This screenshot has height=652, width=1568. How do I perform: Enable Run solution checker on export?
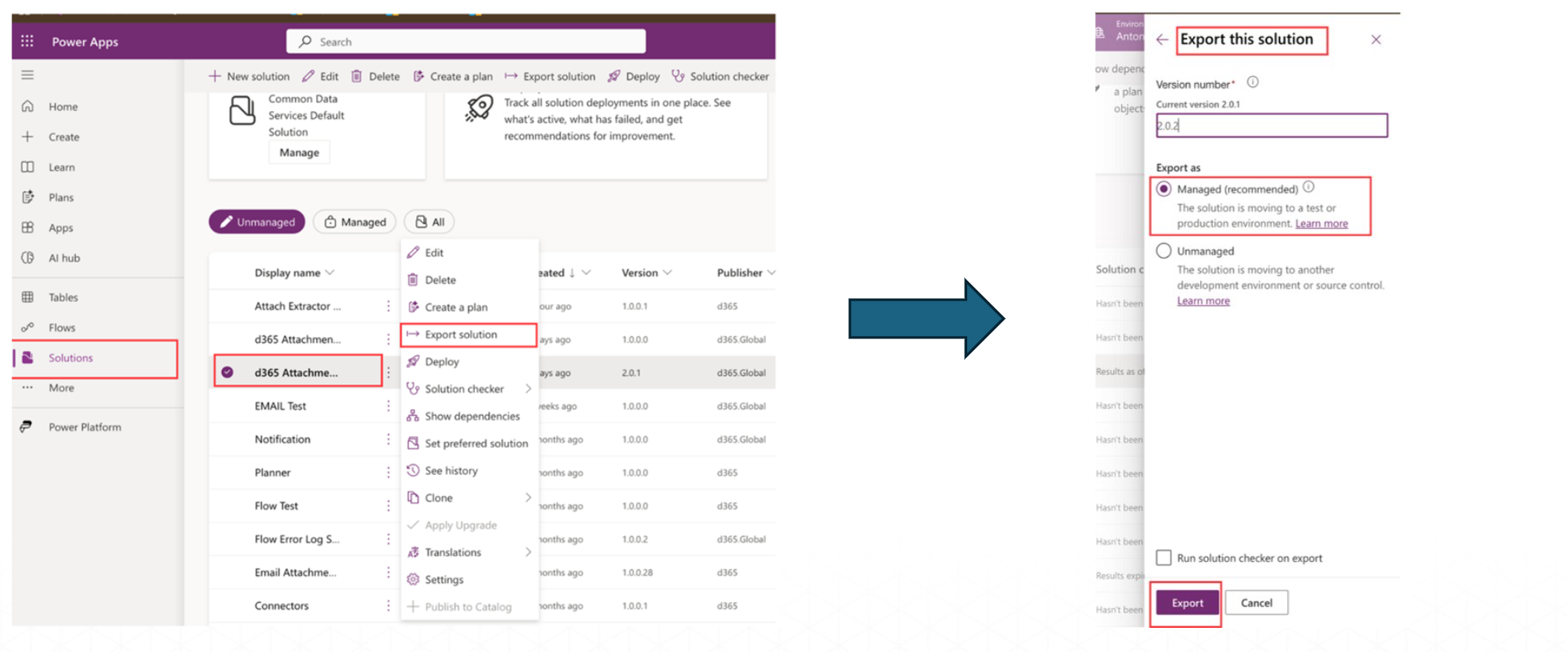coord(1164,558)
